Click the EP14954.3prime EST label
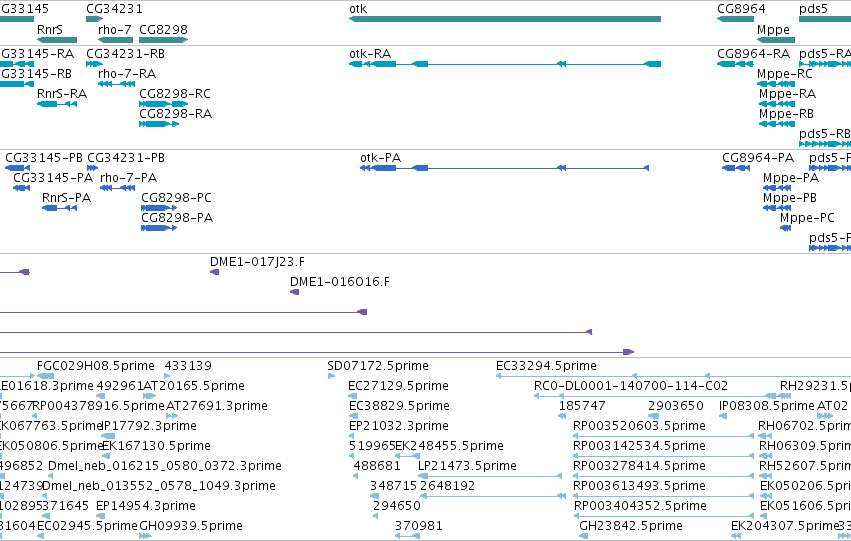Screen dimensions: 851x541 point(146,507)
